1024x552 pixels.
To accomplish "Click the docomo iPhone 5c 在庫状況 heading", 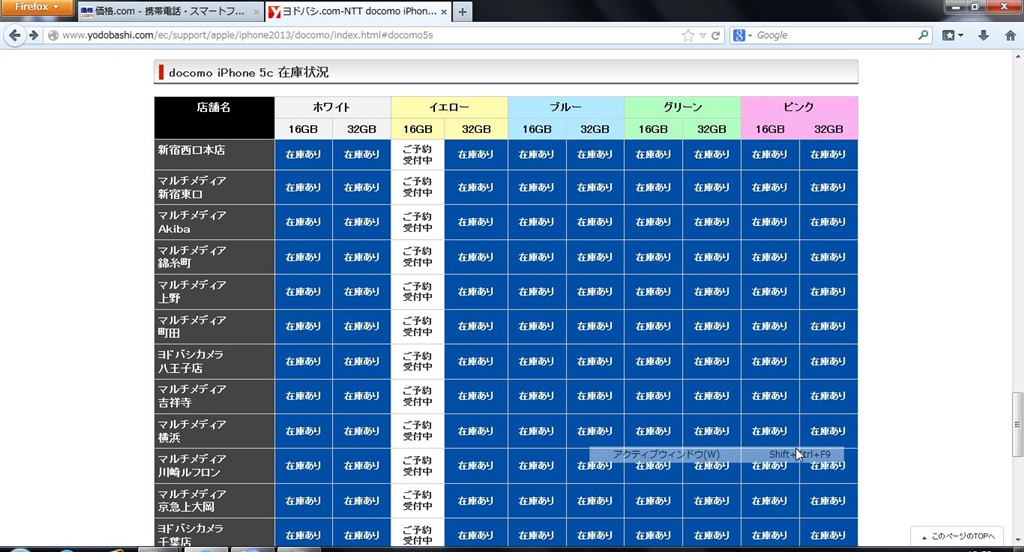I will (x=248, y=73).
